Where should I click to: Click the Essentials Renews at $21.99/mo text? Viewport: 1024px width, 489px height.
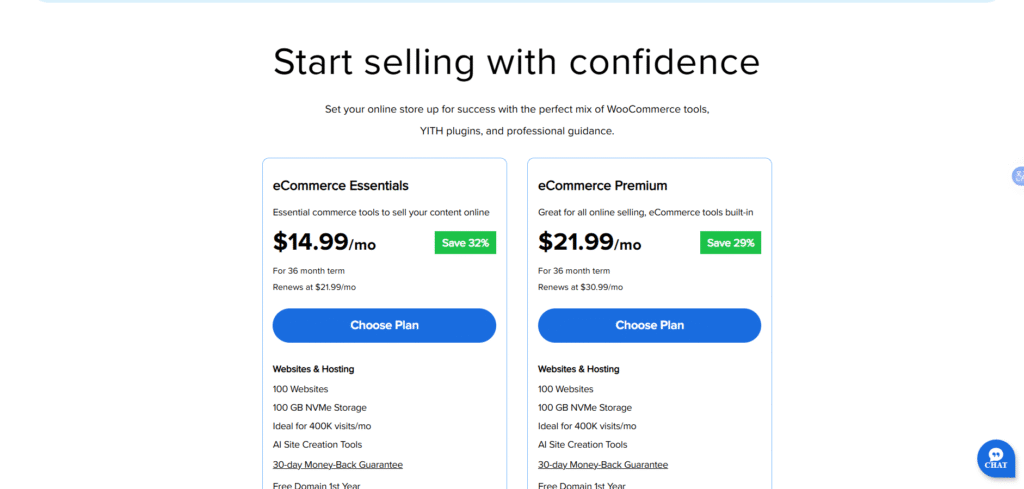[314, 287]
